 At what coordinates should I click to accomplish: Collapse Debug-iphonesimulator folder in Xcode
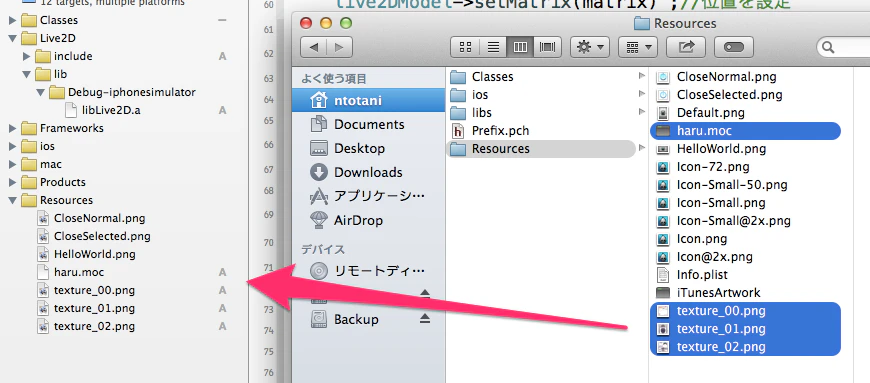click(x=40, y=92)
